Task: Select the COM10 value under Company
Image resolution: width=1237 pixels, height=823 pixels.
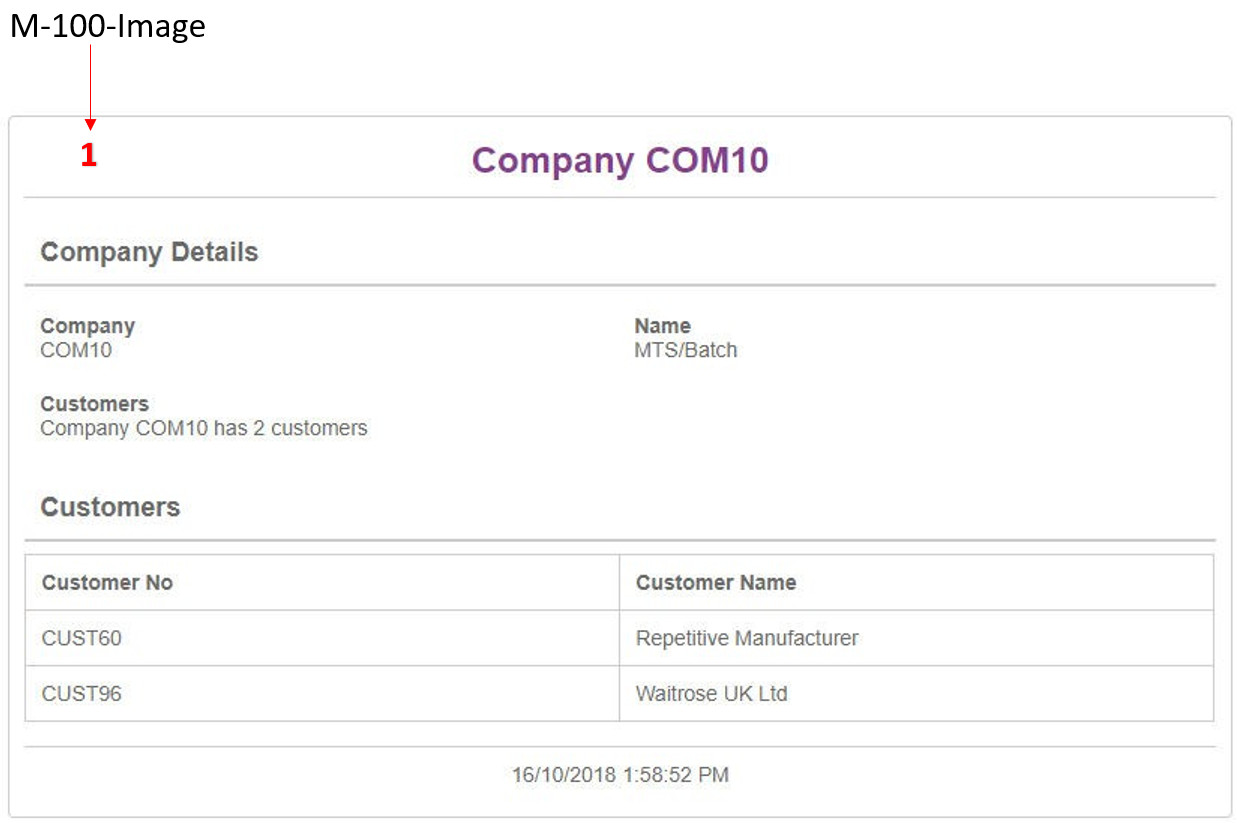Action: [76, 350]
